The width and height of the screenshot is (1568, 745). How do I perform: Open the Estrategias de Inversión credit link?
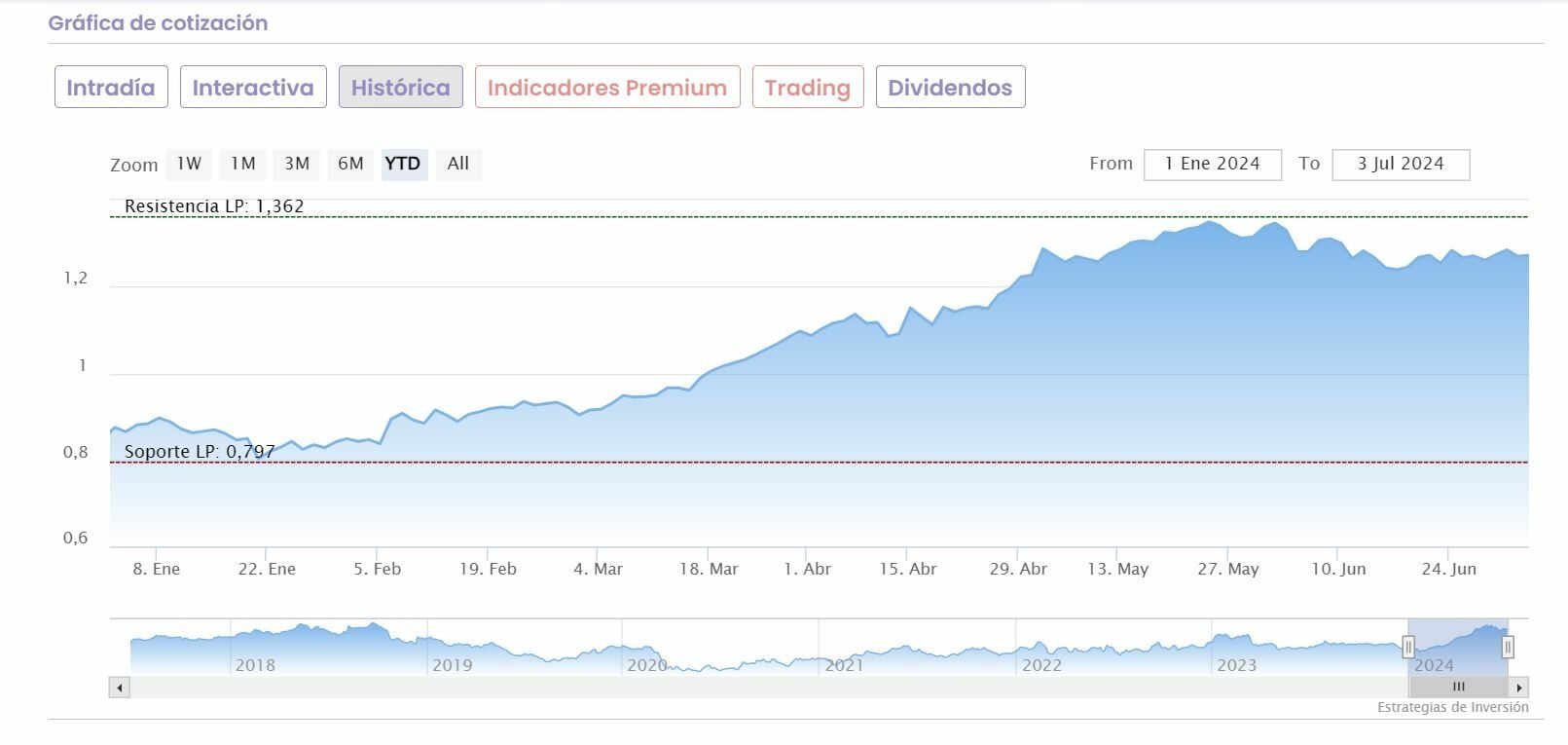(x=1452, y=708)
